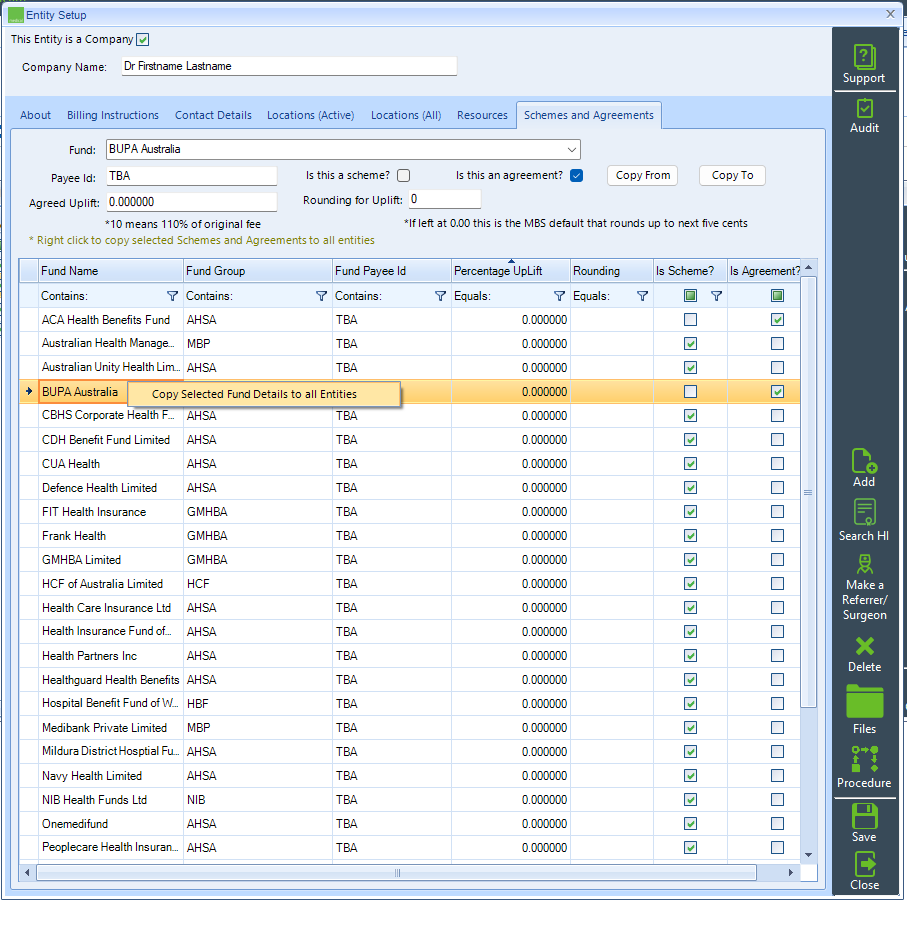Sort by Rounding column header
907x941 pixels.
612,271
